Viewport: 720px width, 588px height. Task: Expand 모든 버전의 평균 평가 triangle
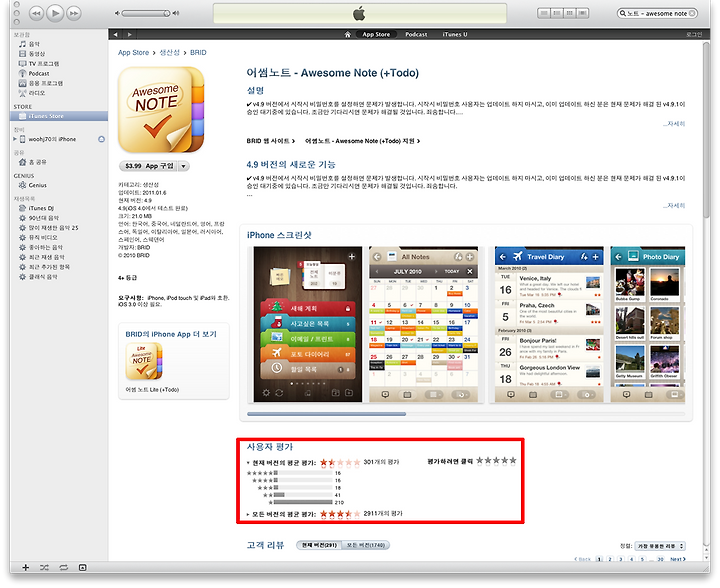(x=248, y=515)
